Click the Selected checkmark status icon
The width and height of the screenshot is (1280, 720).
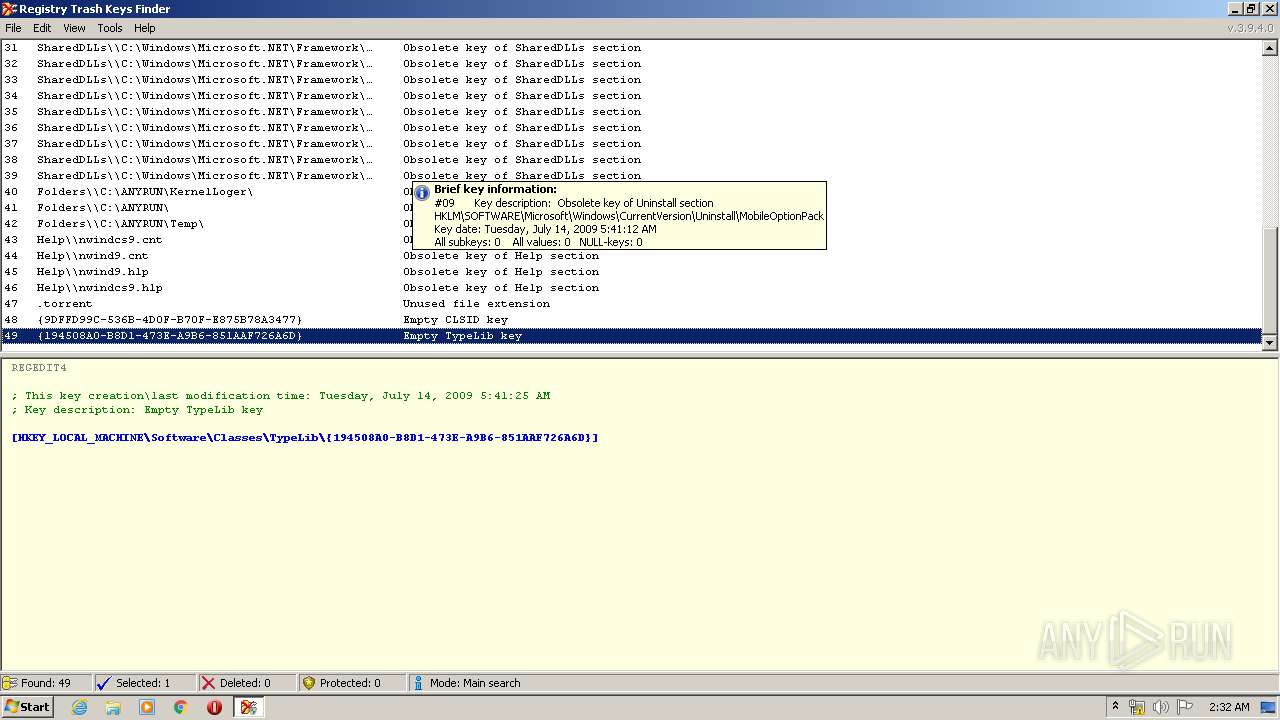[x=104, y=683]
